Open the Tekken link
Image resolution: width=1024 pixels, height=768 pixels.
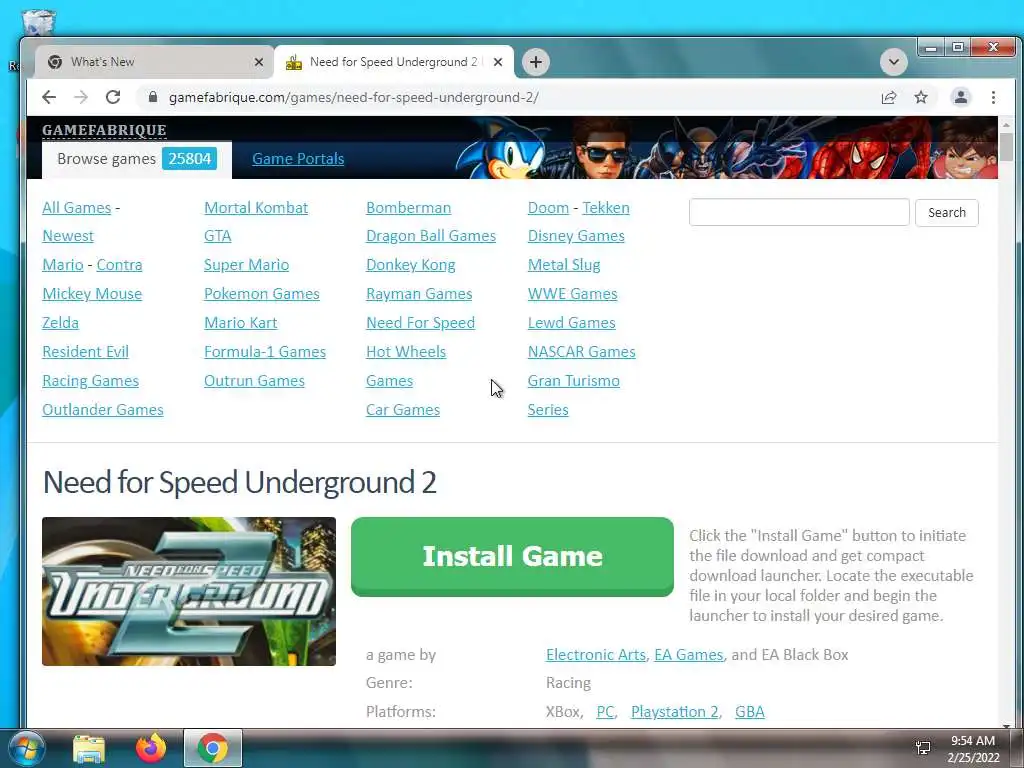click(605, 208)
